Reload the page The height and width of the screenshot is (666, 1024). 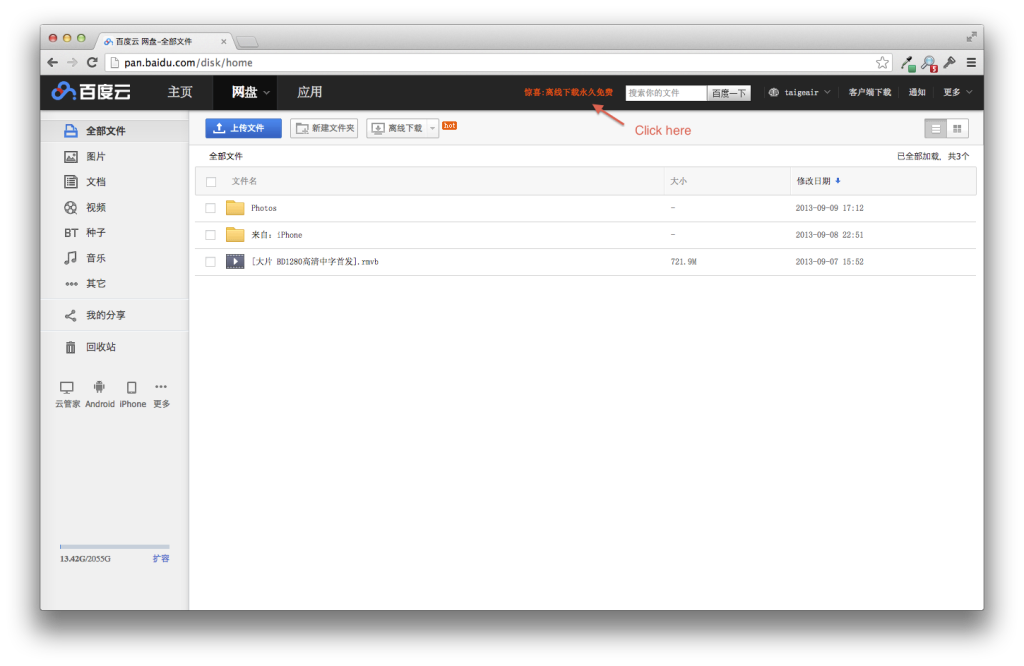(92, 63)
